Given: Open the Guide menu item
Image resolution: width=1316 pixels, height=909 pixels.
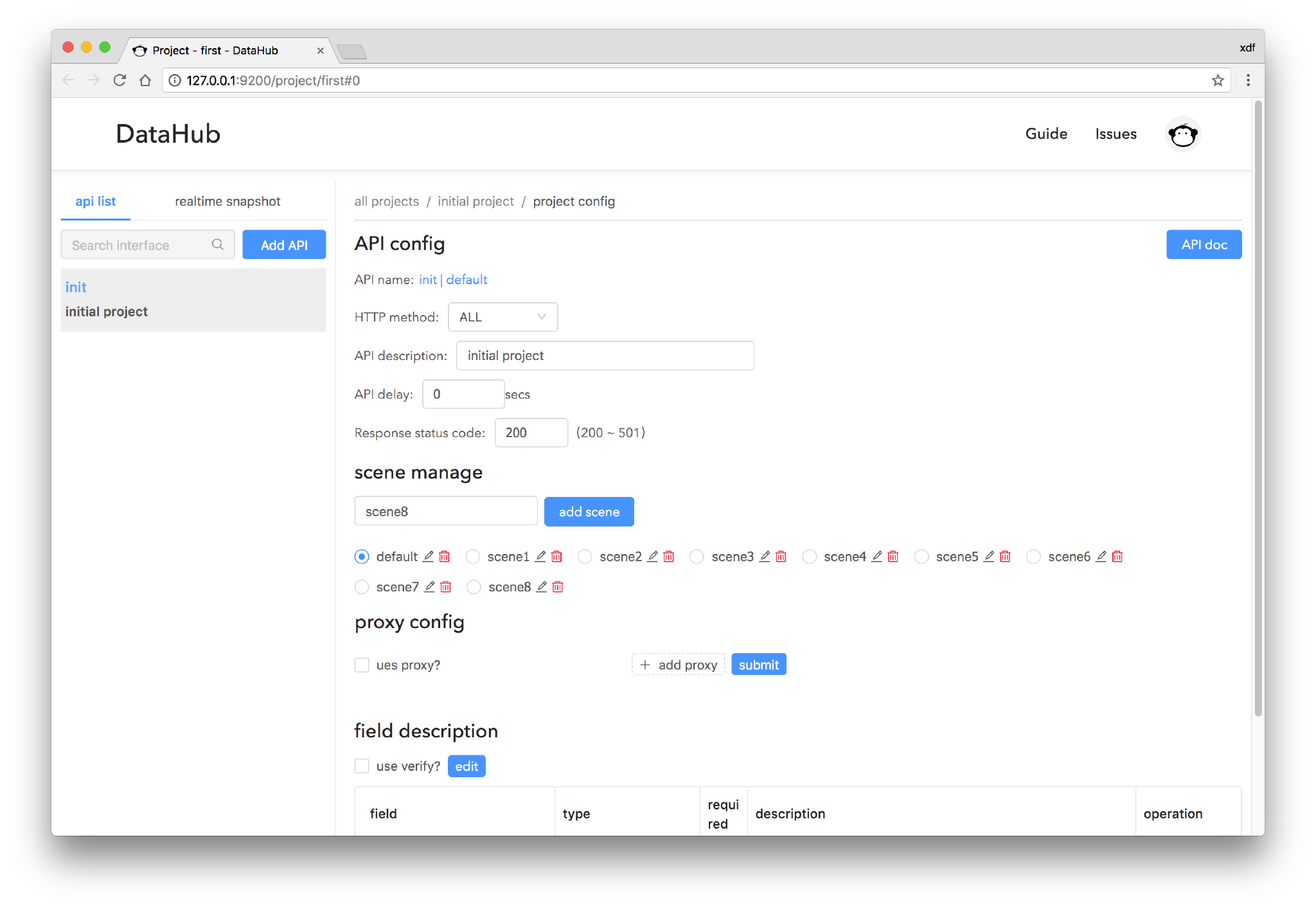Looking at the screenshot, I should 1046,134.
